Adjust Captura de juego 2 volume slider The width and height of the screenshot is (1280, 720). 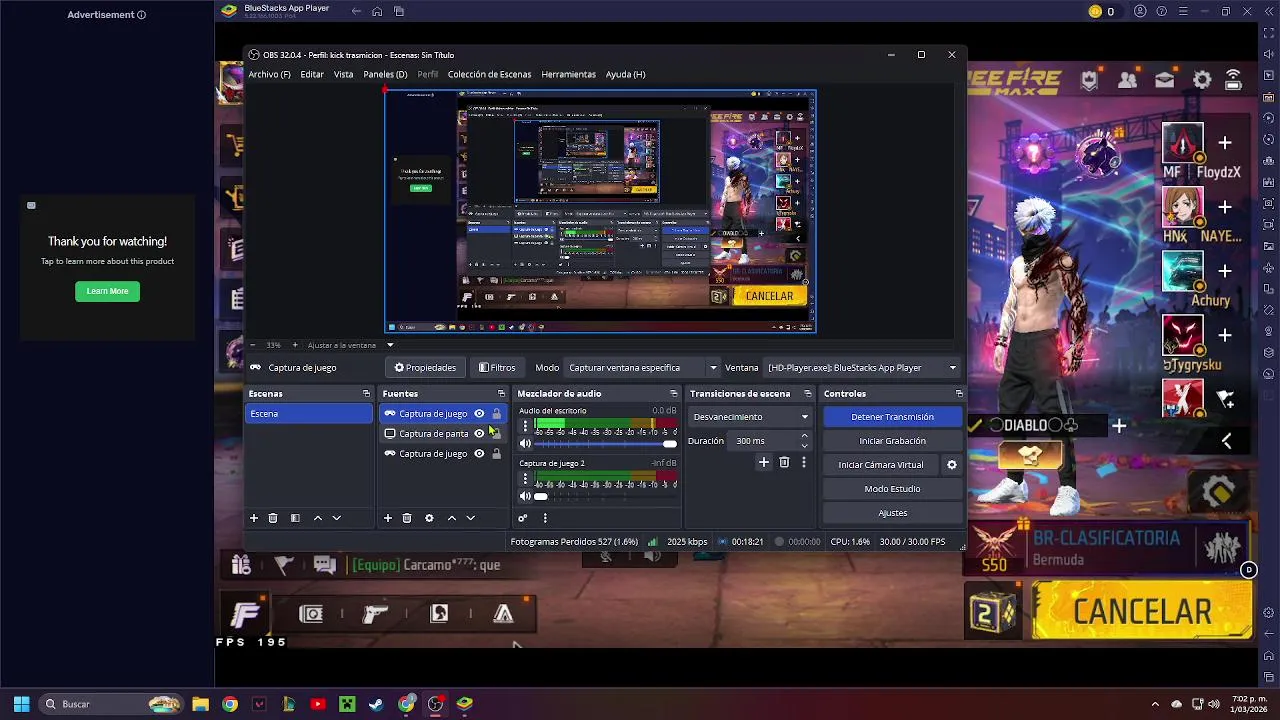[607, 496]
